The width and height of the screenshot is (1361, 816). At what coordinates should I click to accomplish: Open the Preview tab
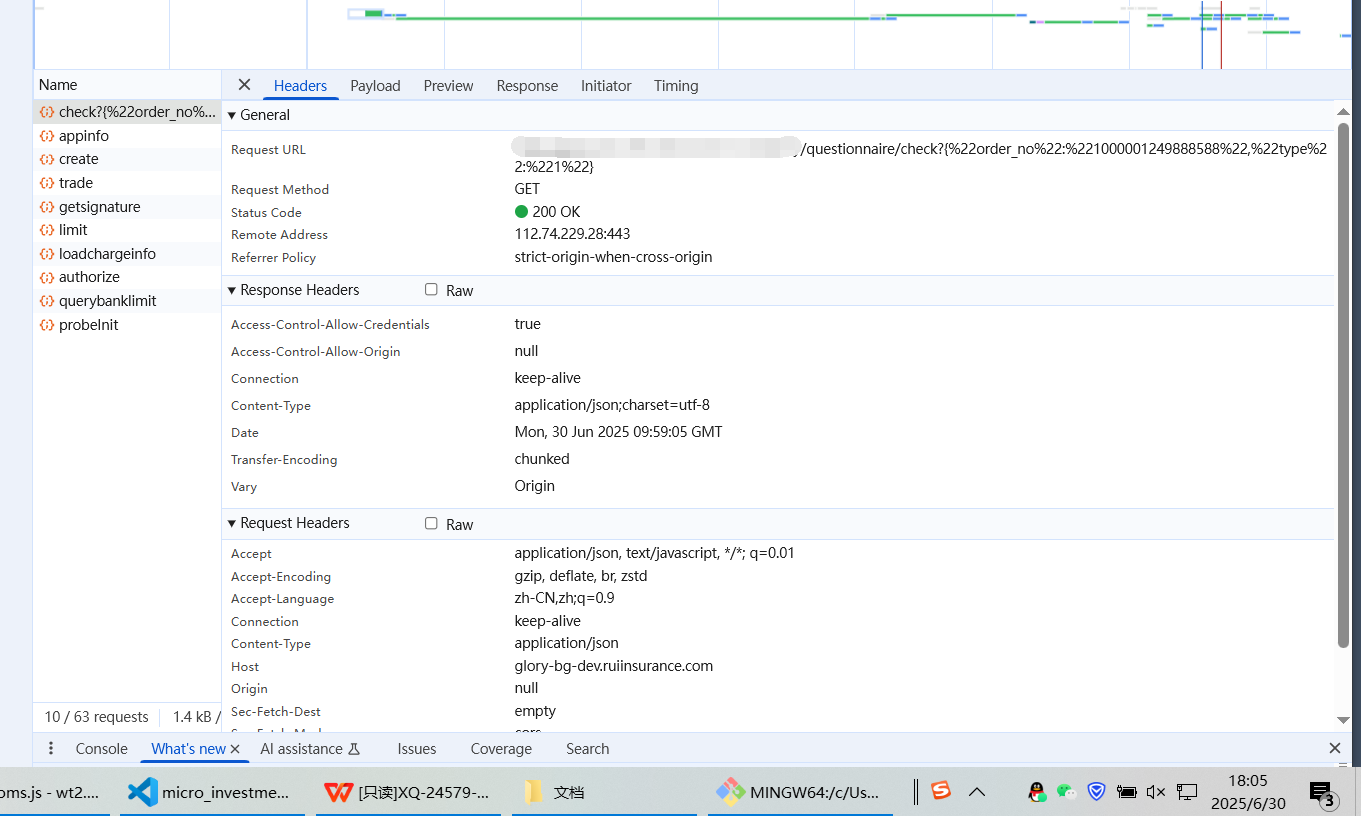tap(448, 86)
